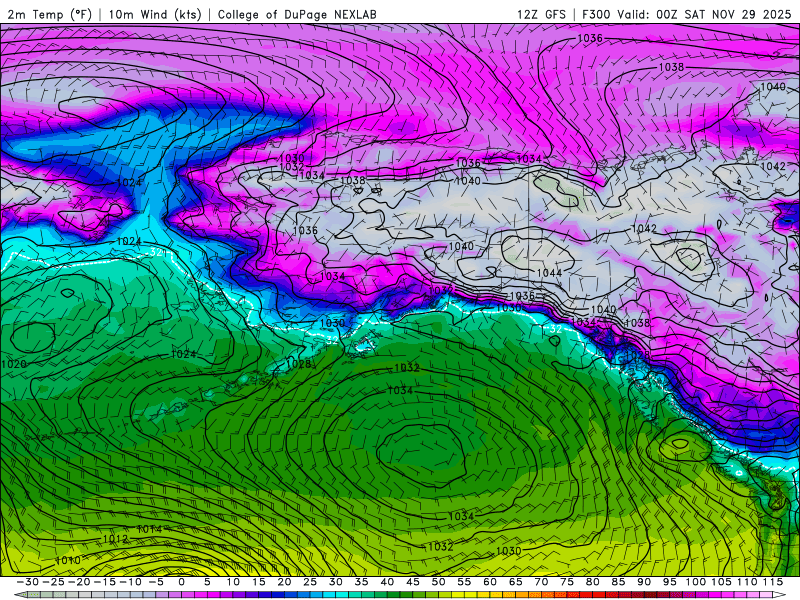Click the -15 tick on the temperature scale
The width and height of the screenshot is (800, 600).
point(105,582)
